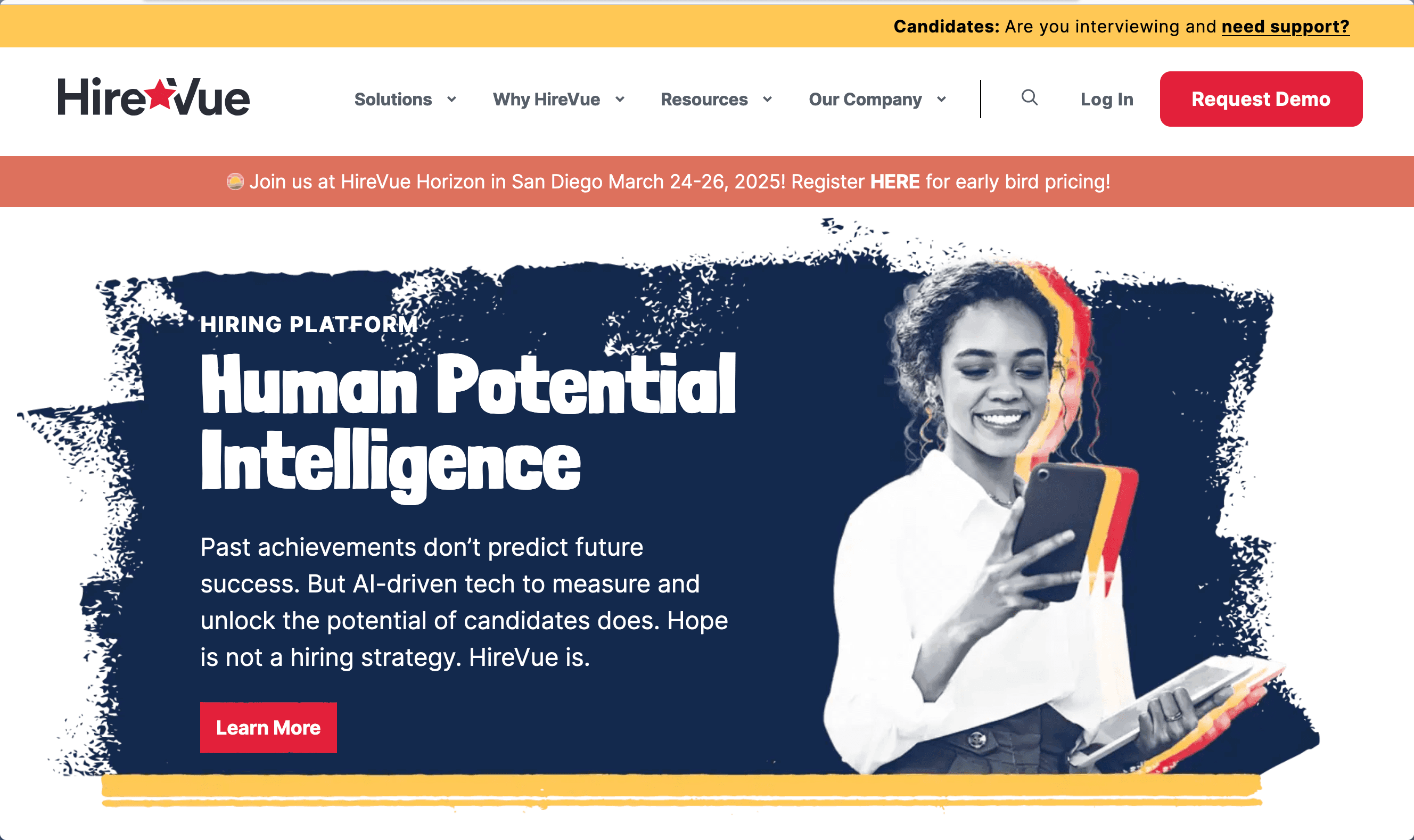Expand the Our Company chevron
The width and height of the screenshot is (1414, 840).
coord(941,100)
